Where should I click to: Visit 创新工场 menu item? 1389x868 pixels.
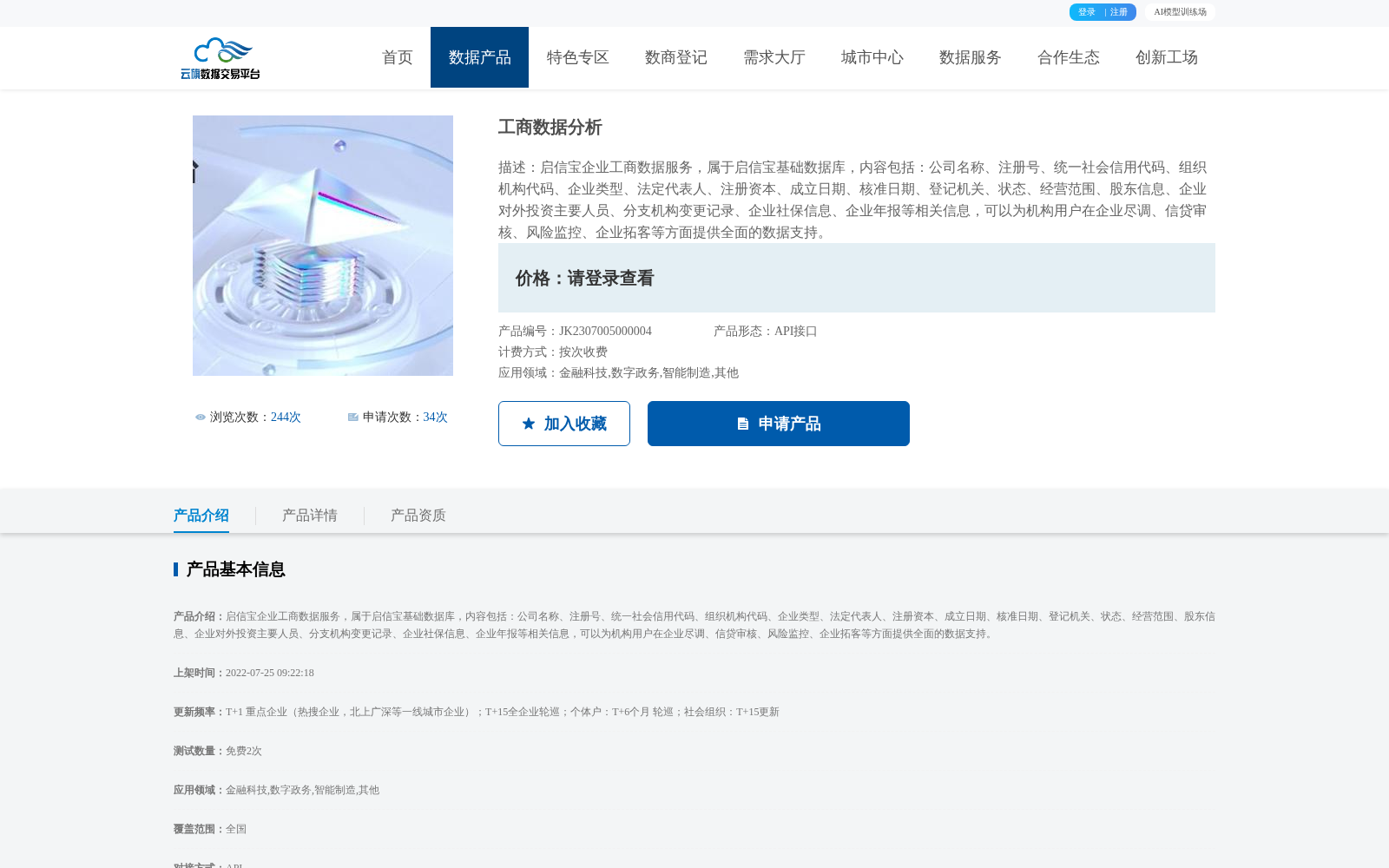(x=1167, y=57)
